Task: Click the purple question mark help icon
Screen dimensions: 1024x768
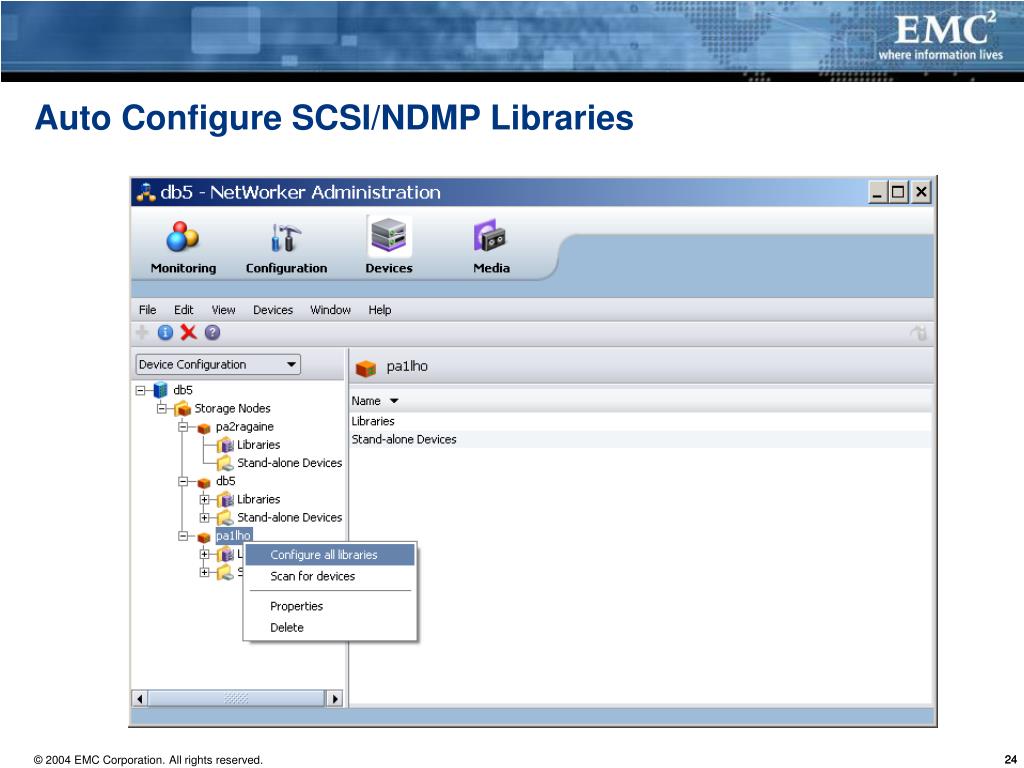Action: tap(212, 333)
